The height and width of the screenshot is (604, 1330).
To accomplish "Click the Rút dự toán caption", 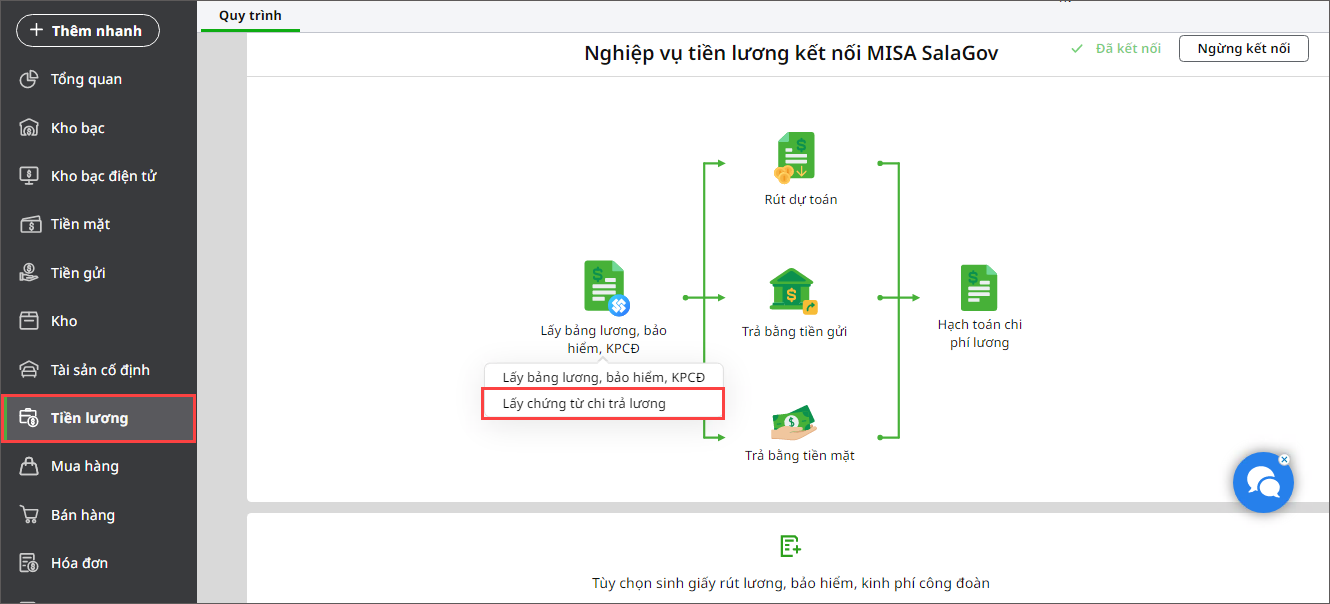I will pos(801,199).
